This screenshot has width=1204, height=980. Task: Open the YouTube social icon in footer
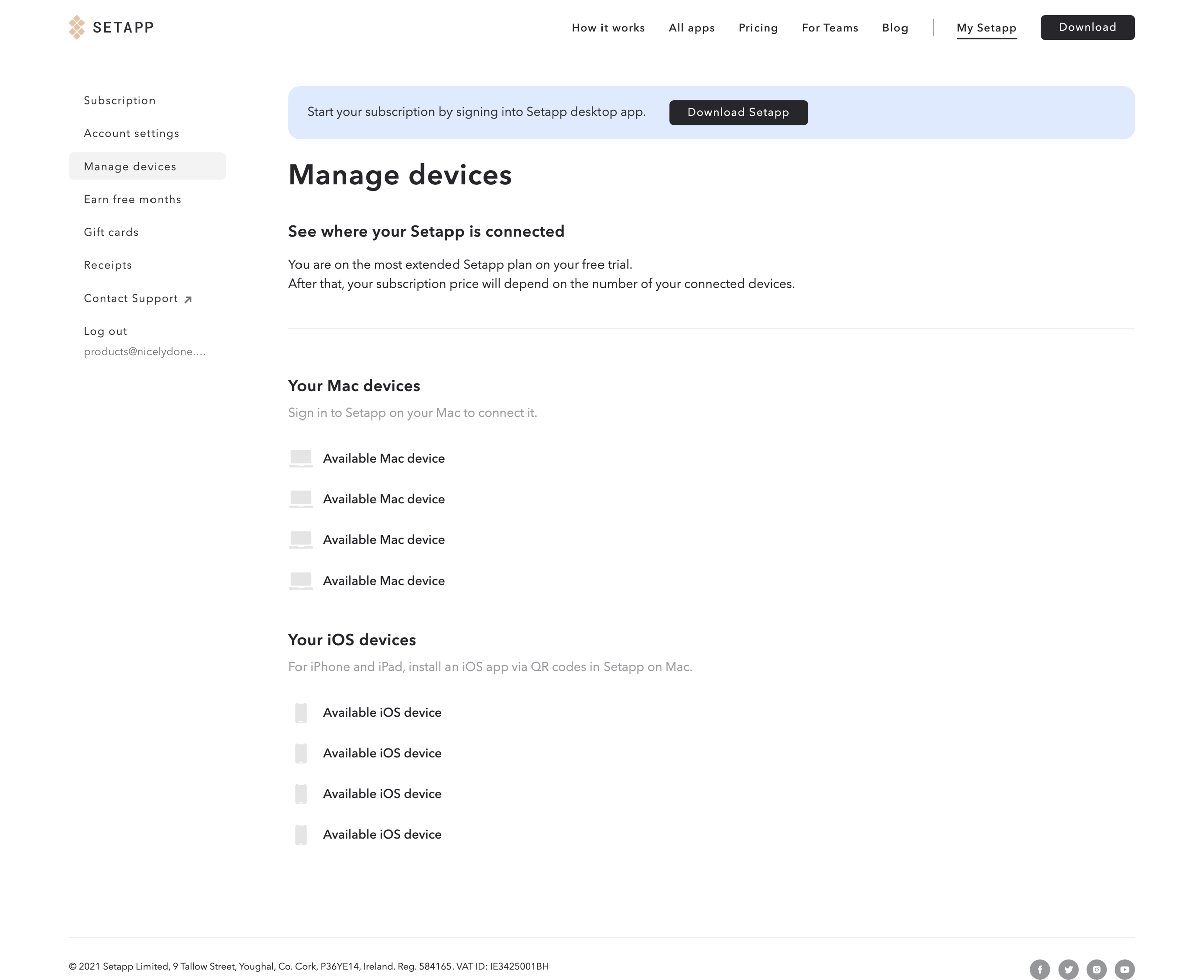click(1124, 970)
